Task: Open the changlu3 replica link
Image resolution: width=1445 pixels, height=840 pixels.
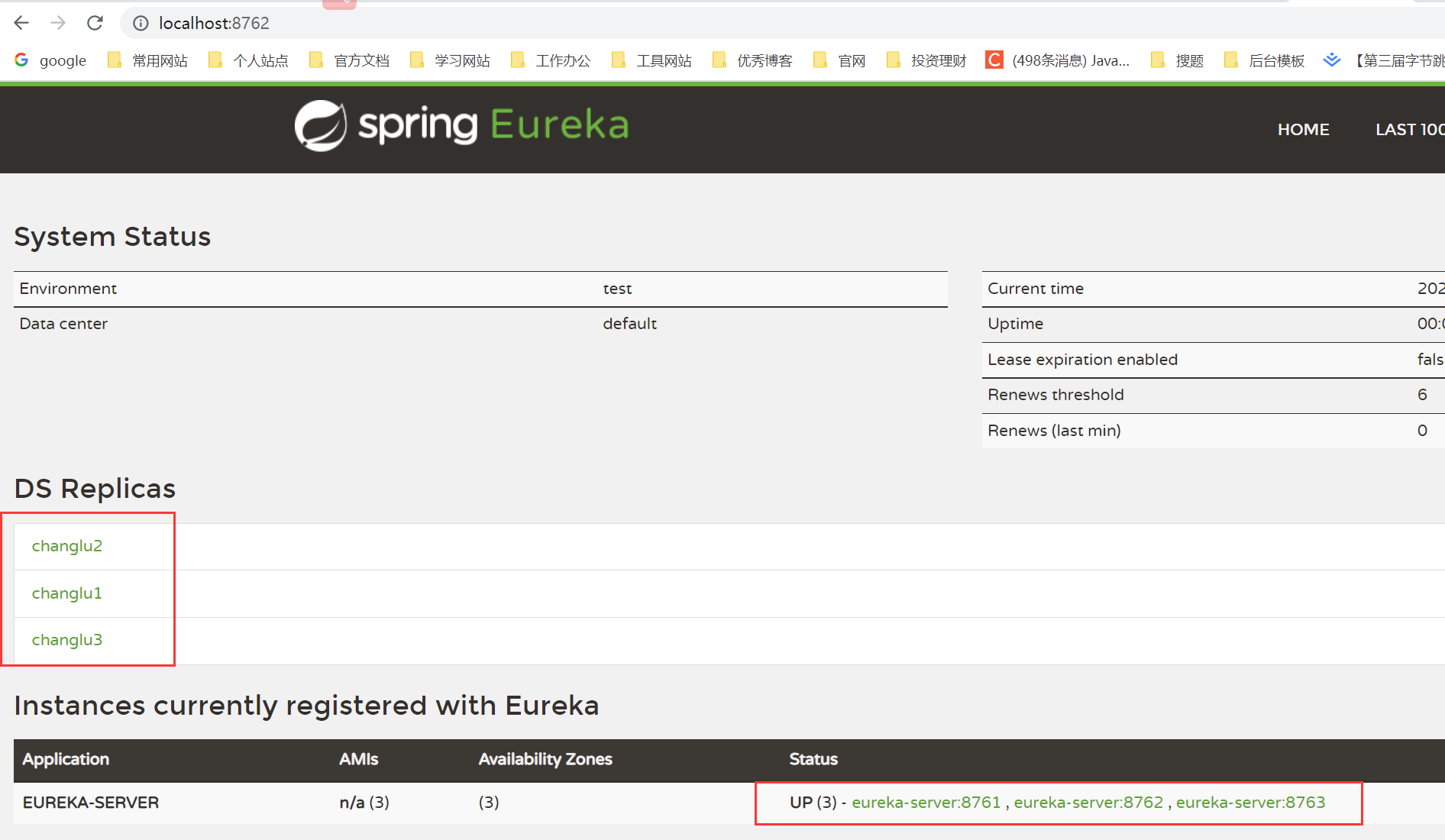Action: [x=67, y=640]
